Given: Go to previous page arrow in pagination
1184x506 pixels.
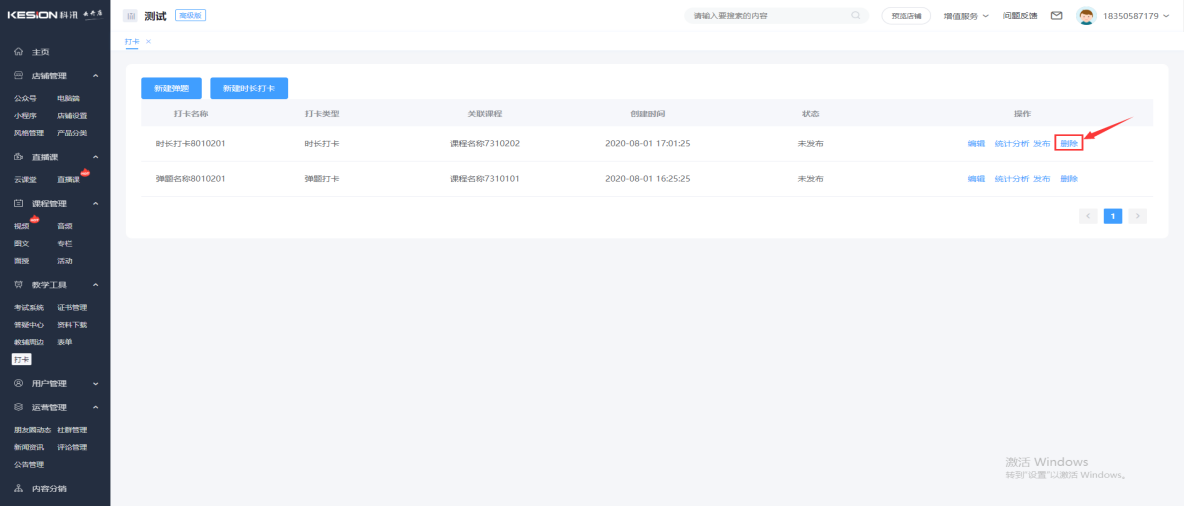Looking at the screenshot, I should click(1088, 216).
